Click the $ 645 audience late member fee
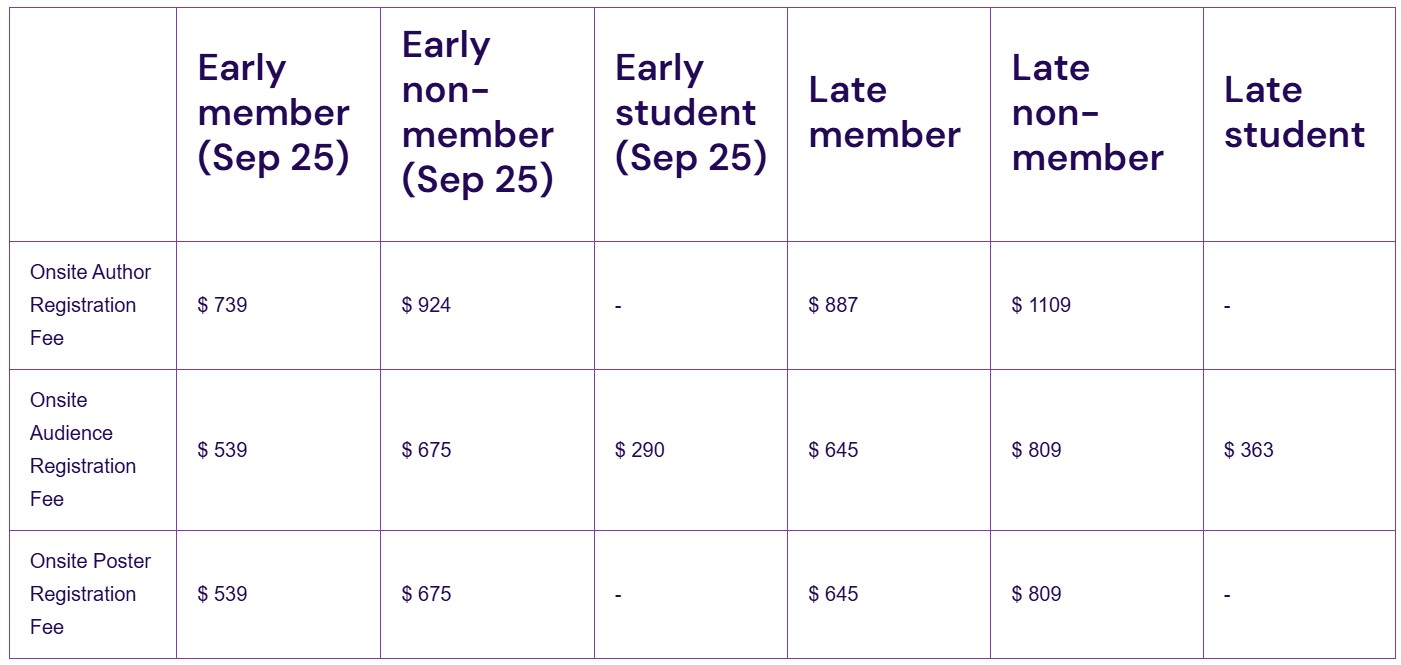This screenshot has height=665, width=1401. coord(833,450)
